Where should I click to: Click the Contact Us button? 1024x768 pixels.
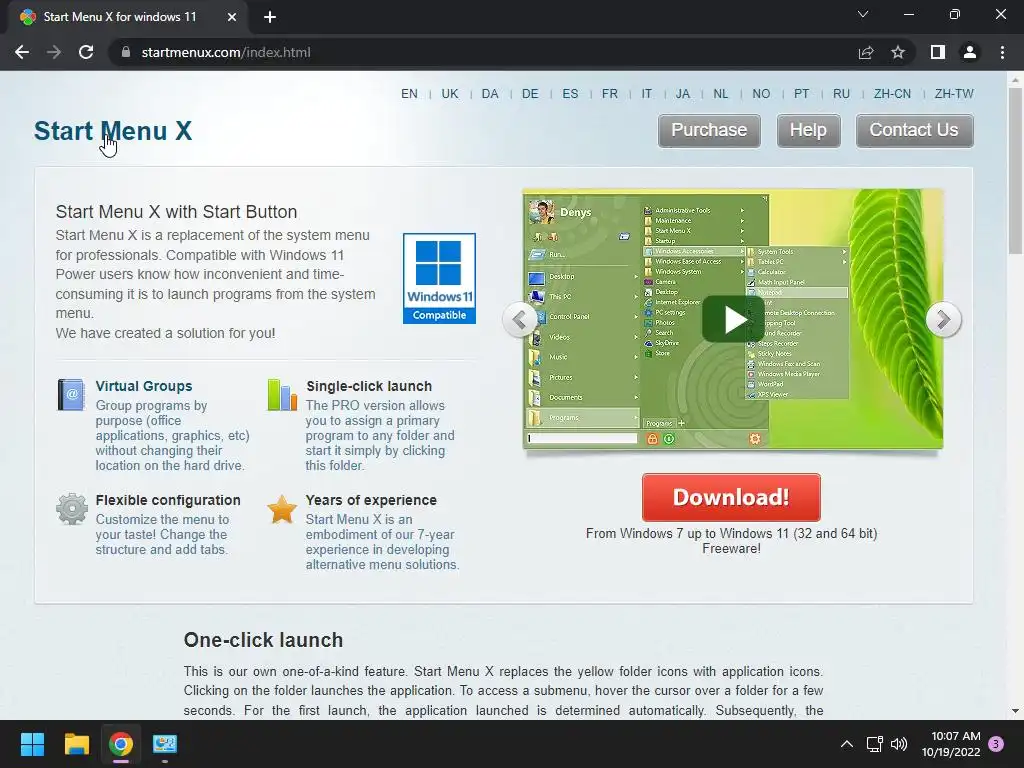[x=914, y=131]
